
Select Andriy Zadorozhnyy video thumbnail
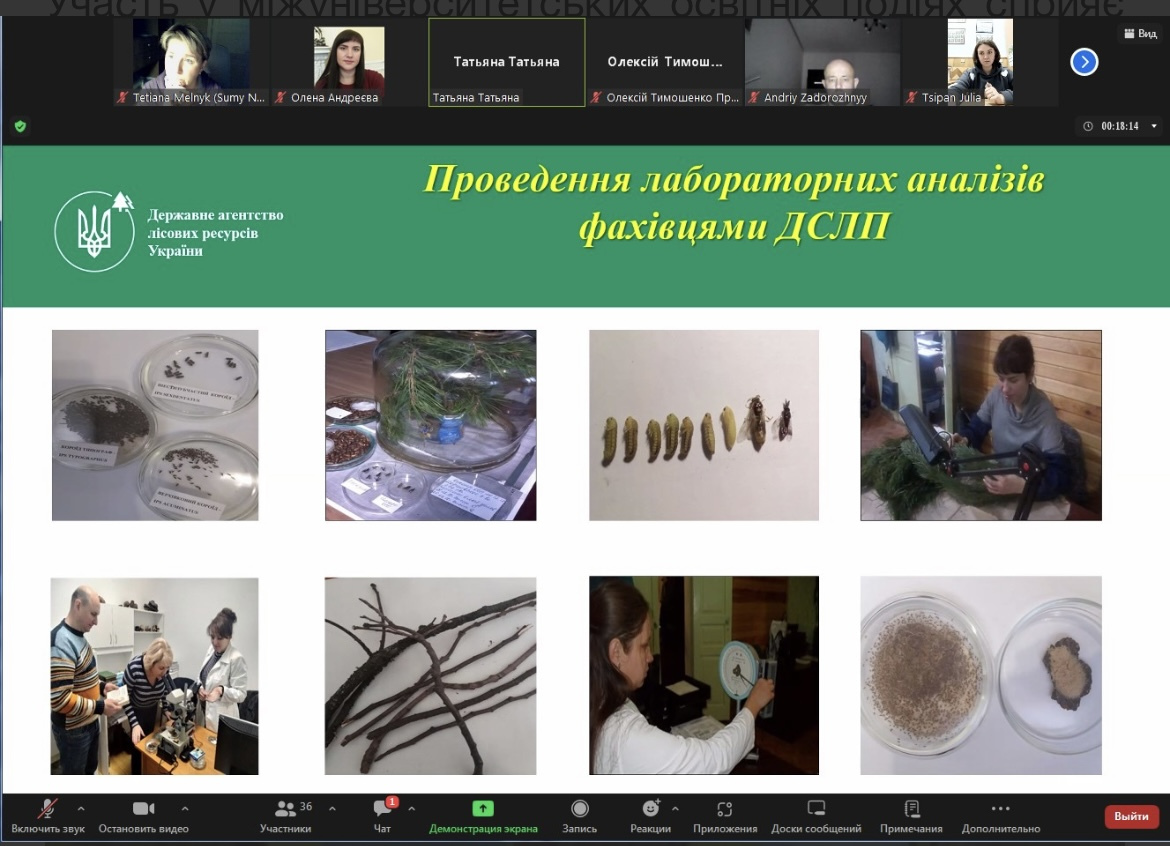[822, 62]
